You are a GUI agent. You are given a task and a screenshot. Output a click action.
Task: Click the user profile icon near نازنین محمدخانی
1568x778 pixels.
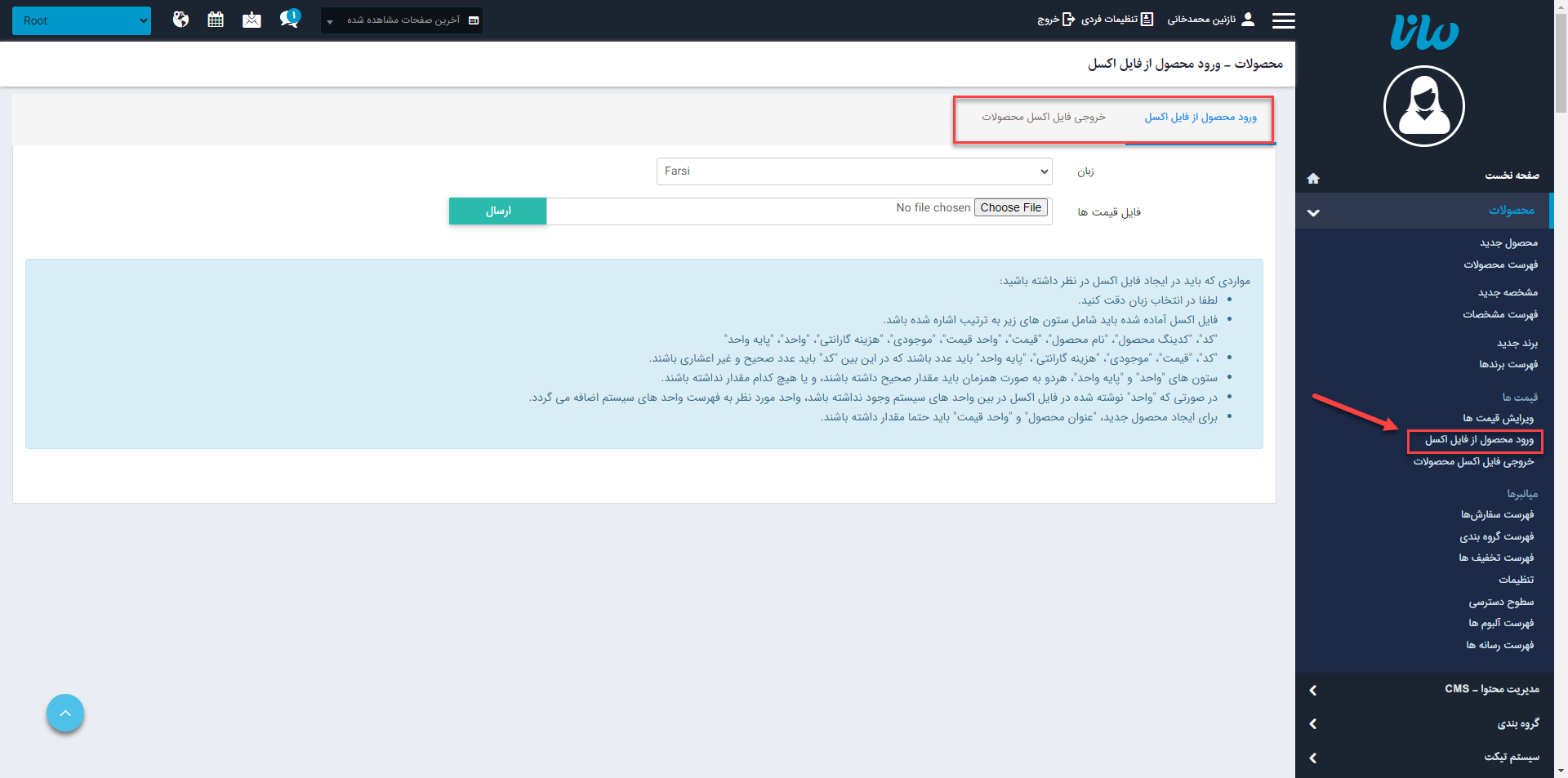coord(1249,19)
